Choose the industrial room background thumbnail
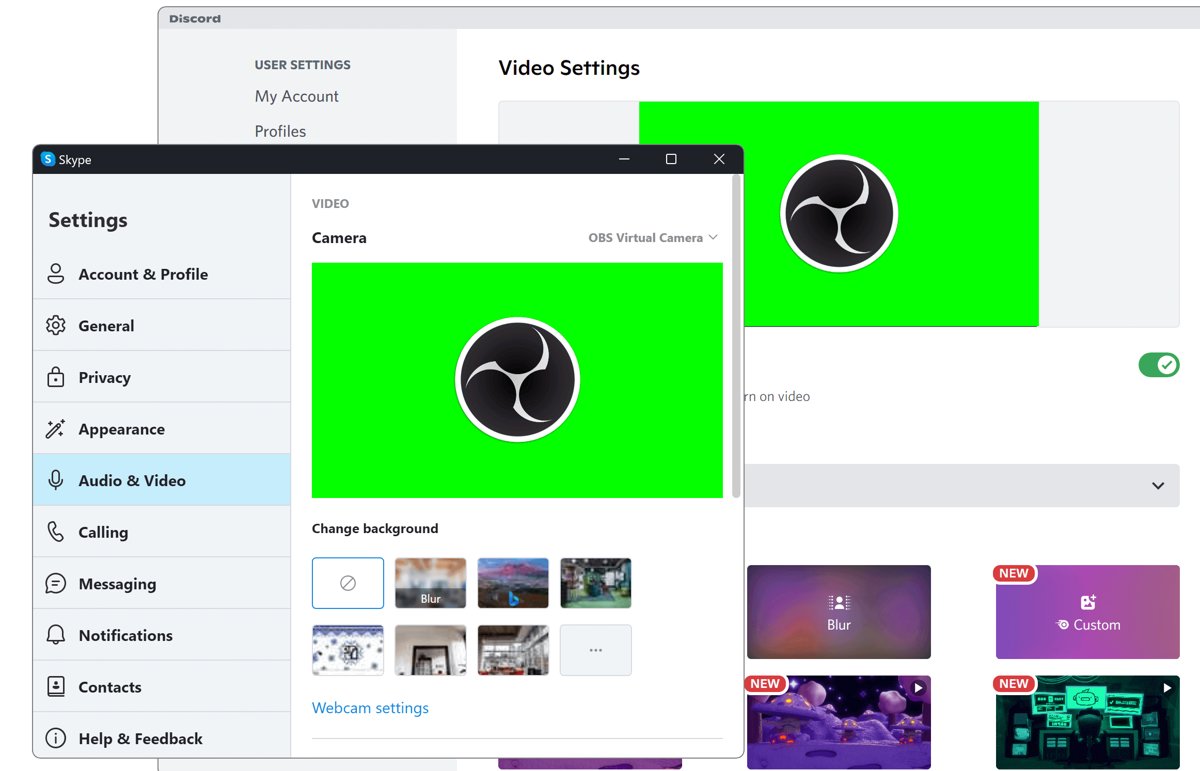Viewport: 1200px width, 771px height. [596, 583]
